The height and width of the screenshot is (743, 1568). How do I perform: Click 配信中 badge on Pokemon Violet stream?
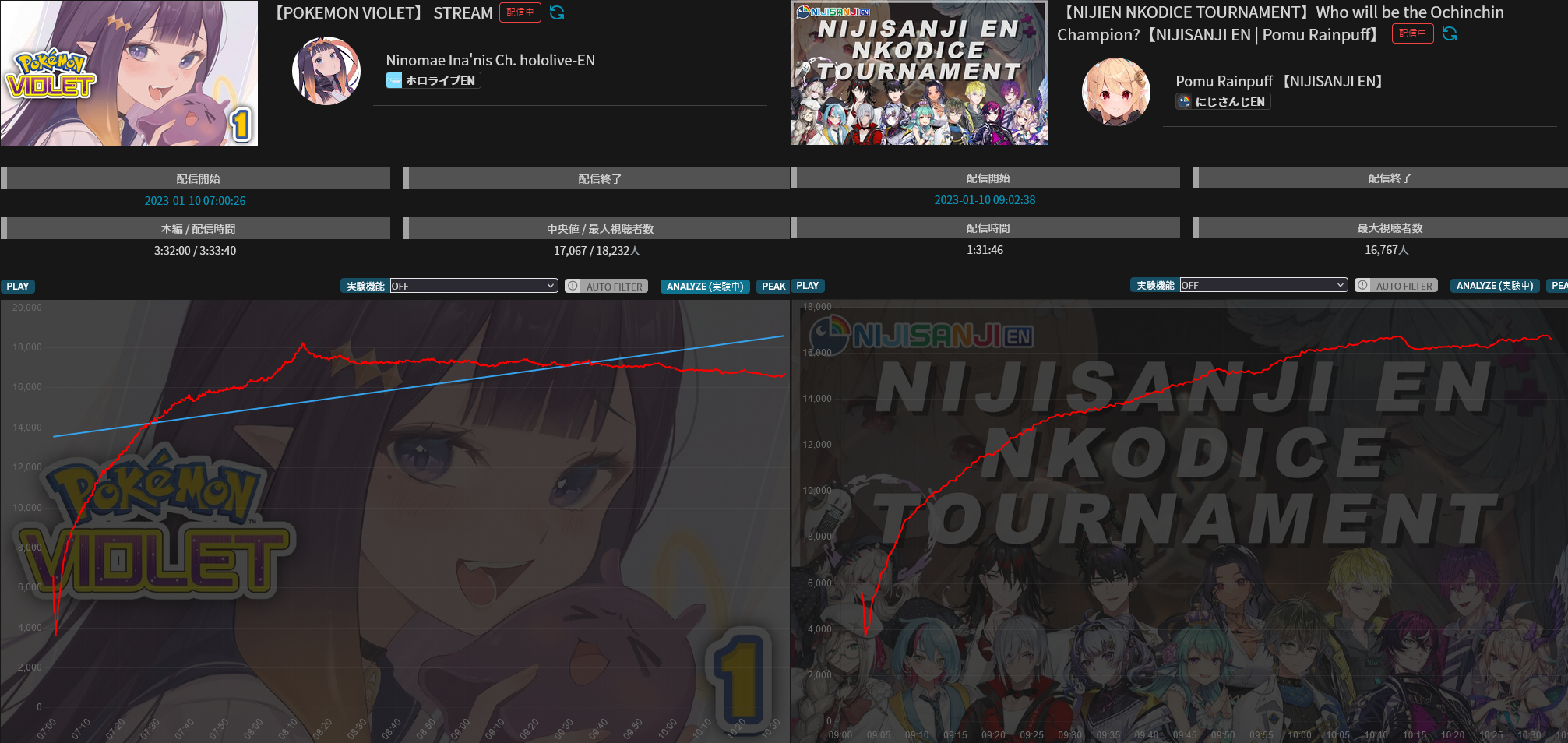tap(520, 12)
